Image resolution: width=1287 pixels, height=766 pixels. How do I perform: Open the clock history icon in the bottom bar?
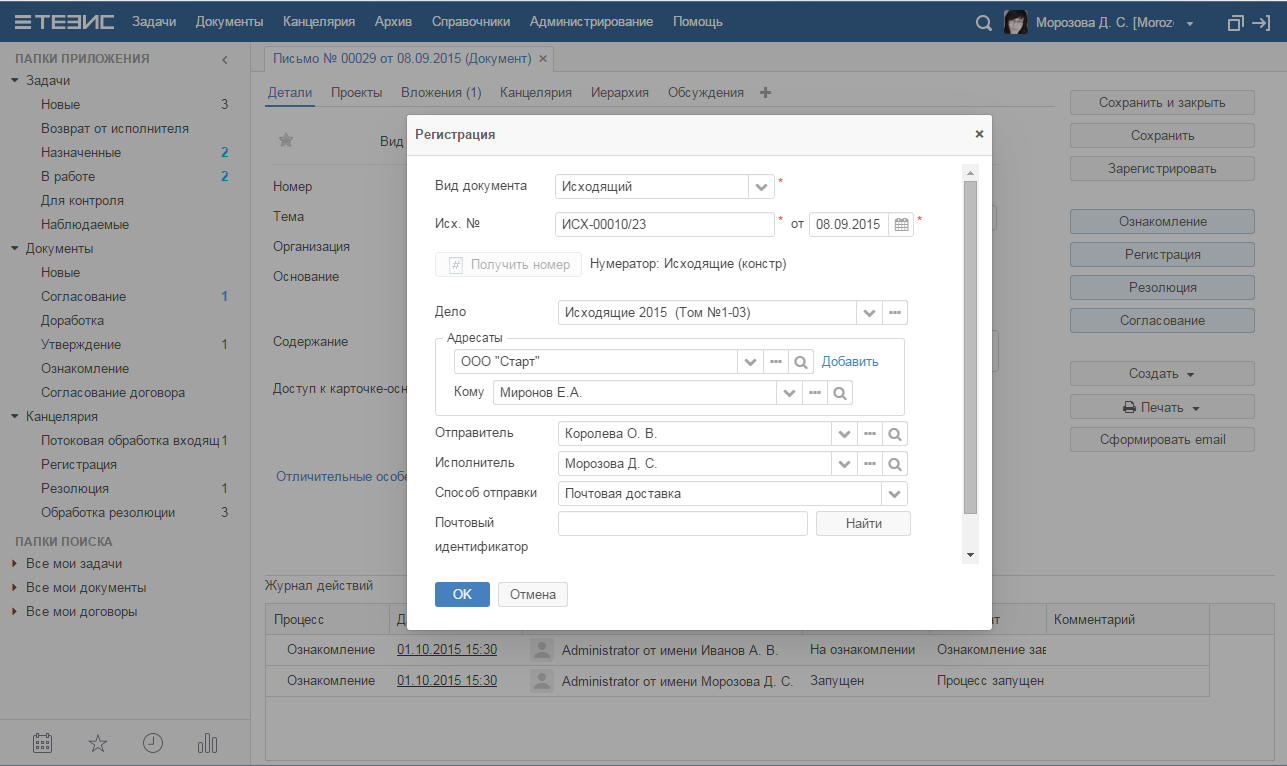point(153,743)
